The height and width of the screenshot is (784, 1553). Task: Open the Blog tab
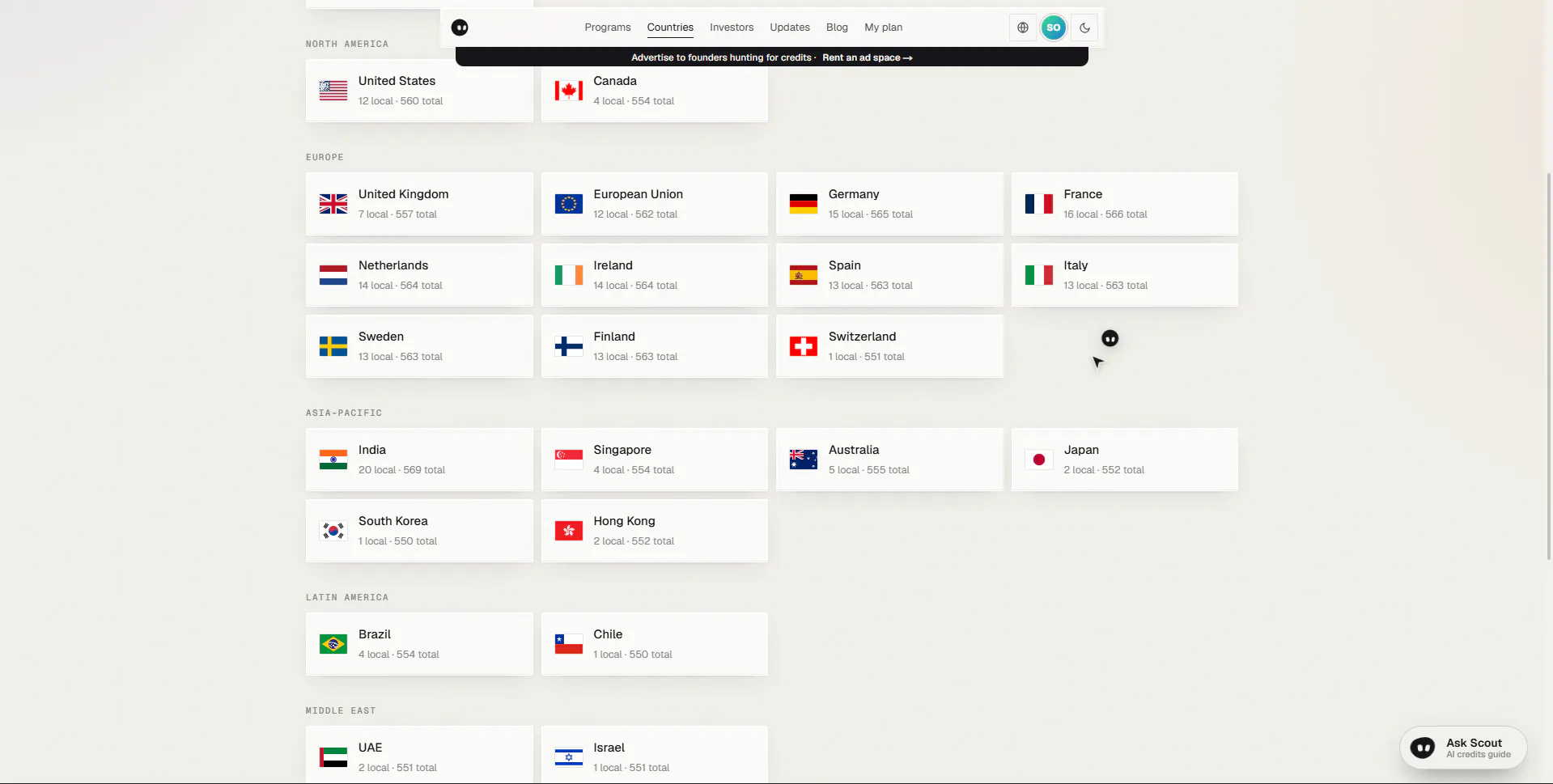[837, 28]
